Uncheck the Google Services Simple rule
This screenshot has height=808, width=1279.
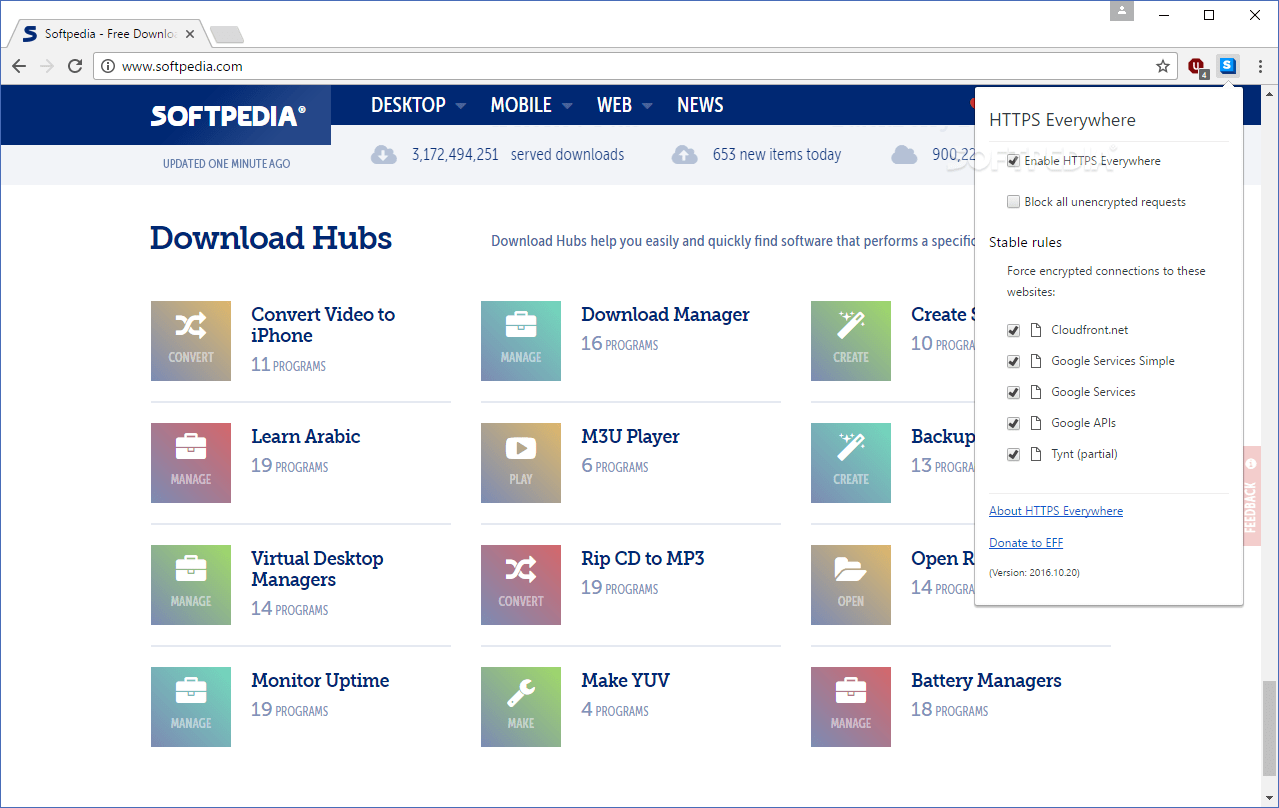1014,361
